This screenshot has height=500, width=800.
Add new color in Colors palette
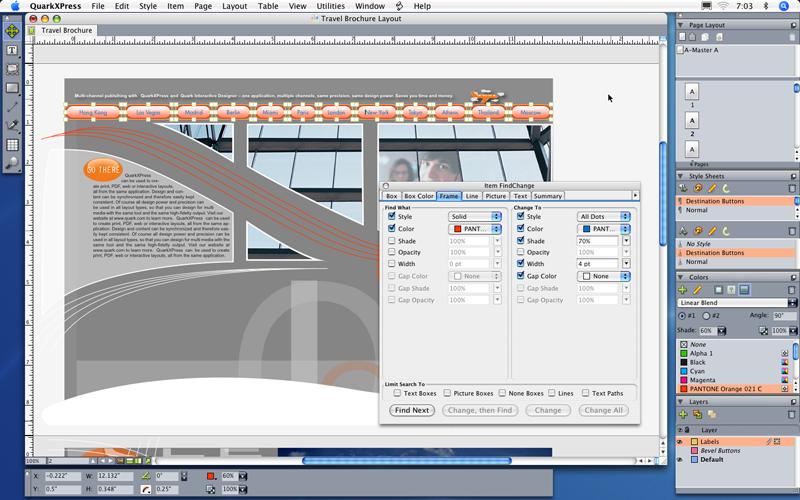click(x=683, y=290)
